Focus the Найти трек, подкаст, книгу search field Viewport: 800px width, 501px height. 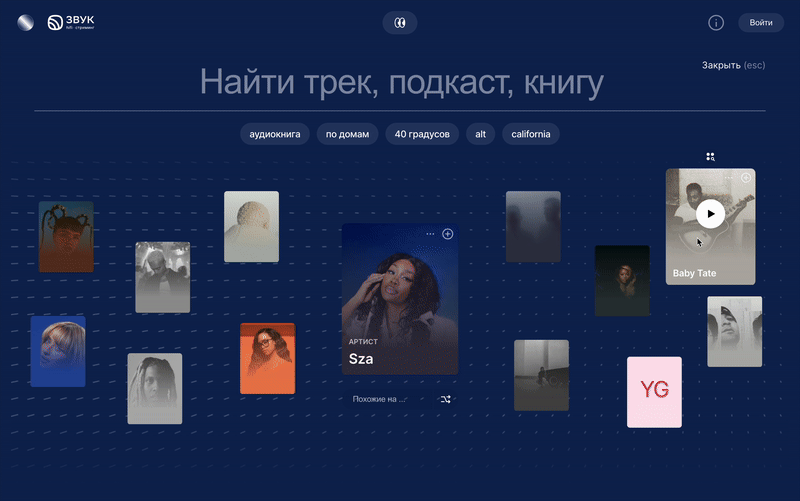click(400, 82)
